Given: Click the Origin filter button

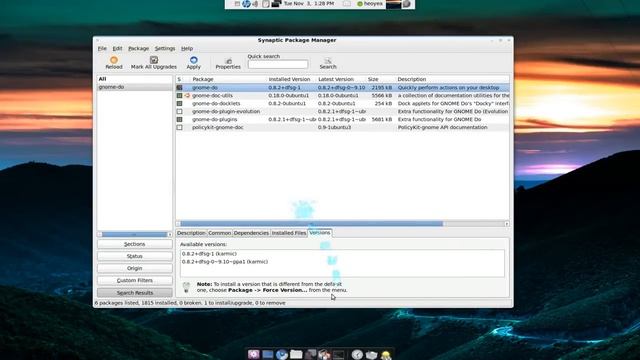Looking at the screenshot, I should click(135, 269).
